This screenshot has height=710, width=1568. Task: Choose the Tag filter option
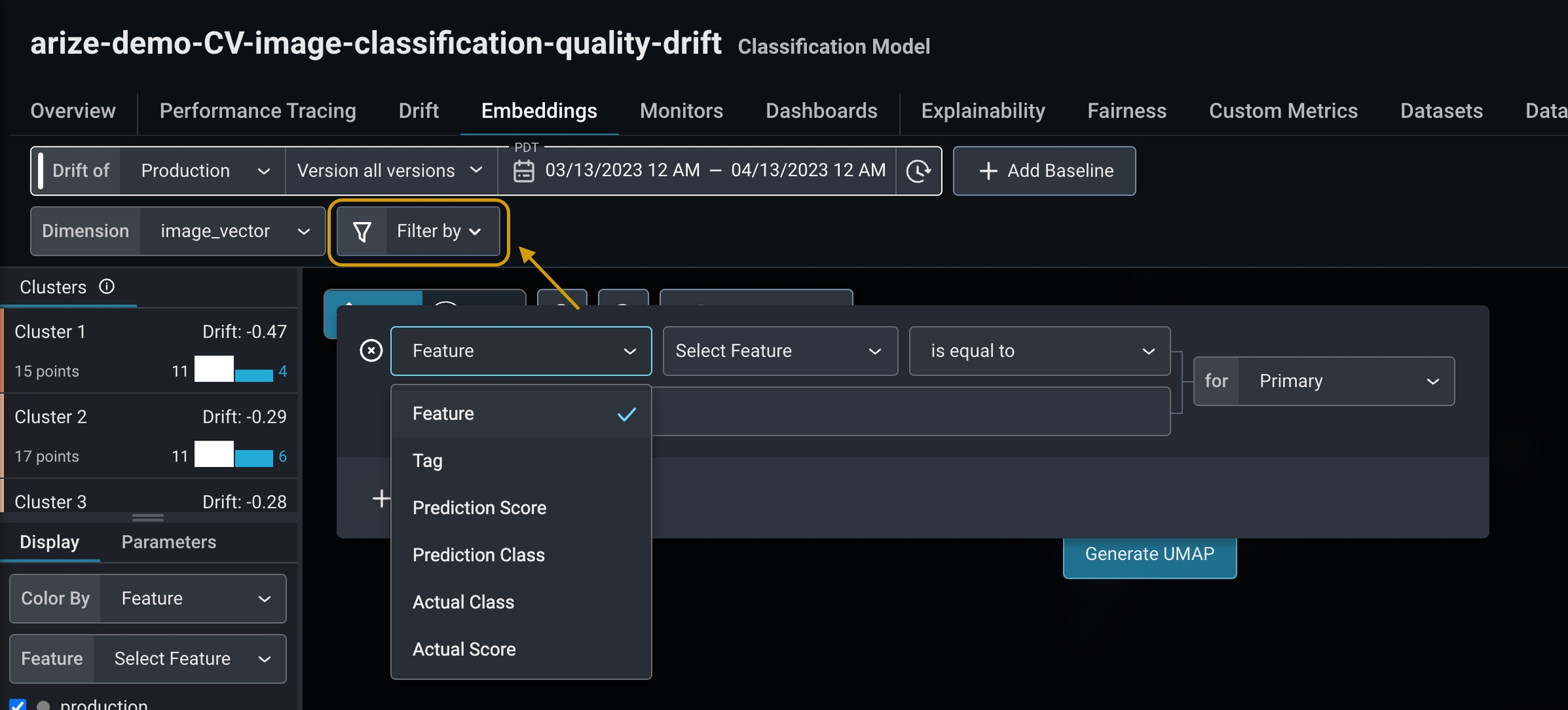click(x=427, y=461)
